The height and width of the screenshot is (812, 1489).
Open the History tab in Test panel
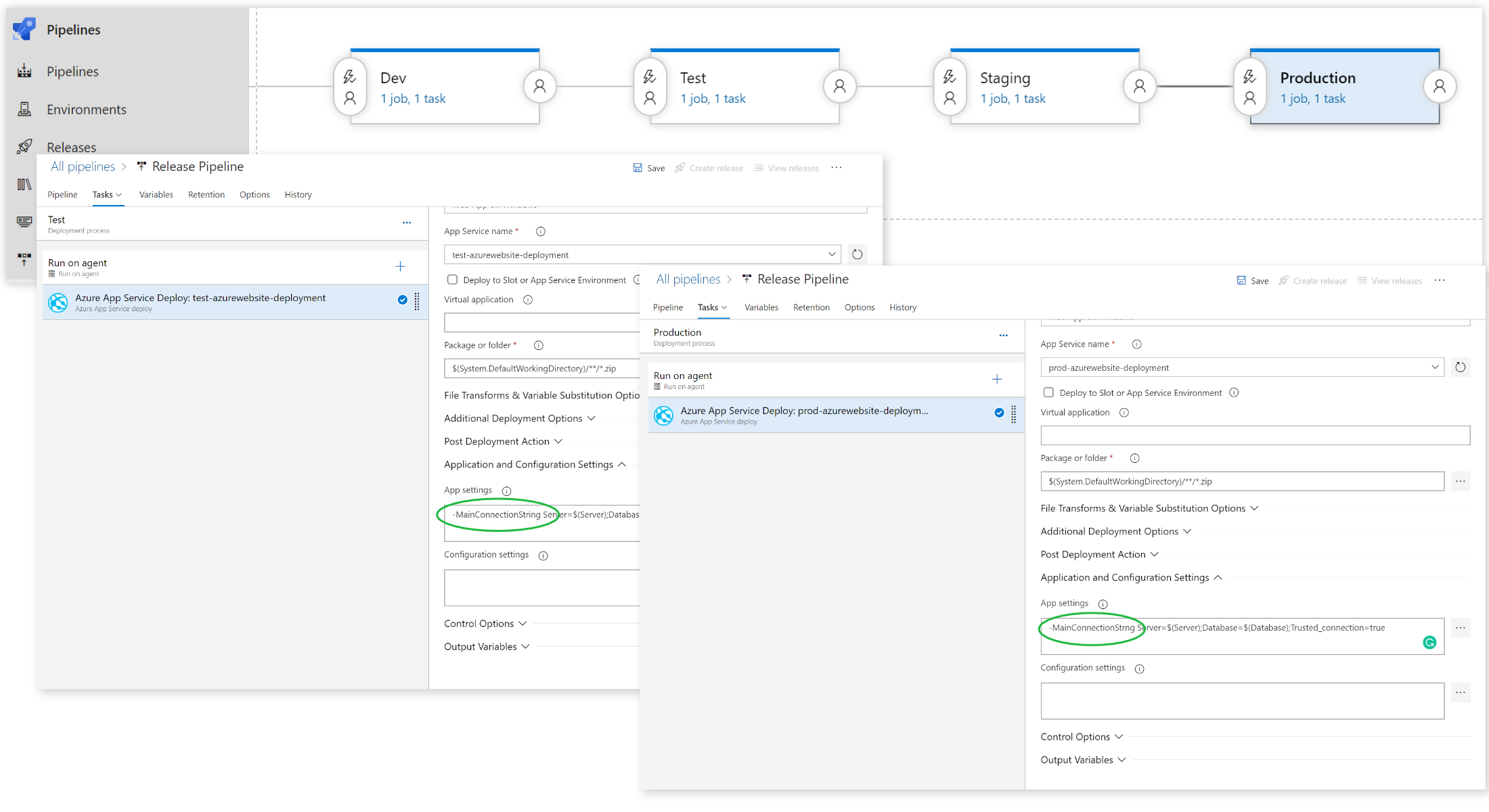coord(298,194)
